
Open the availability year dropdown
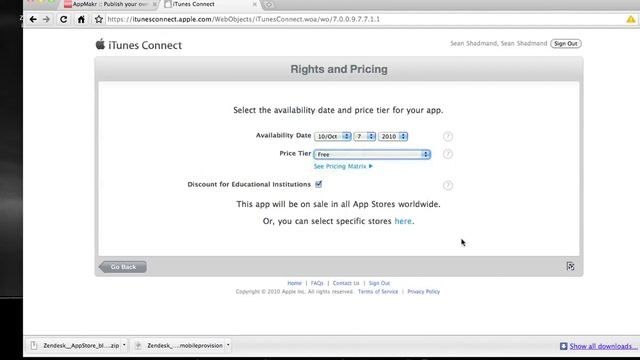(393, 136)
